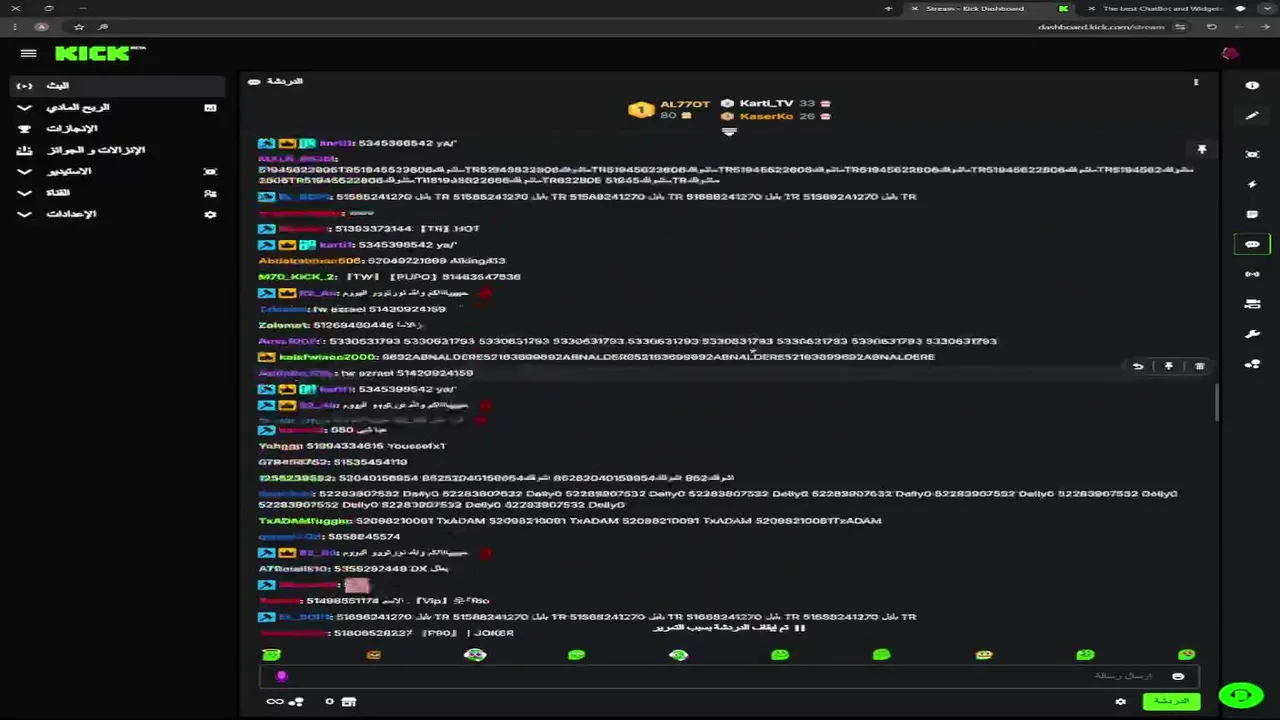Click the chat message input field

coord(729,677)
